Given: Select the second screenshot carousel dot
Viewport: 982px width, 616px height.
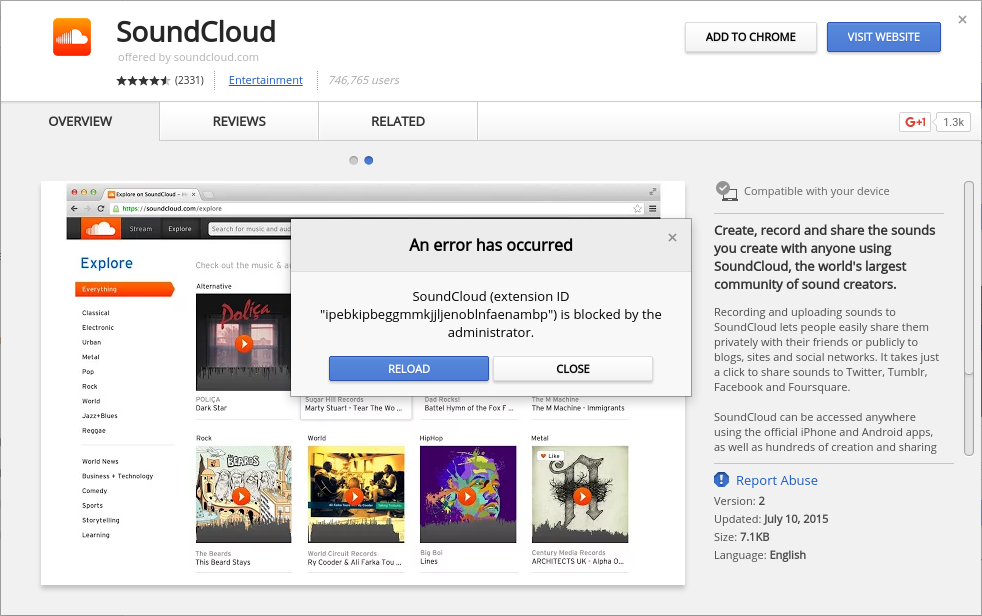Looking at the screenshot, I should pos(369,160).
